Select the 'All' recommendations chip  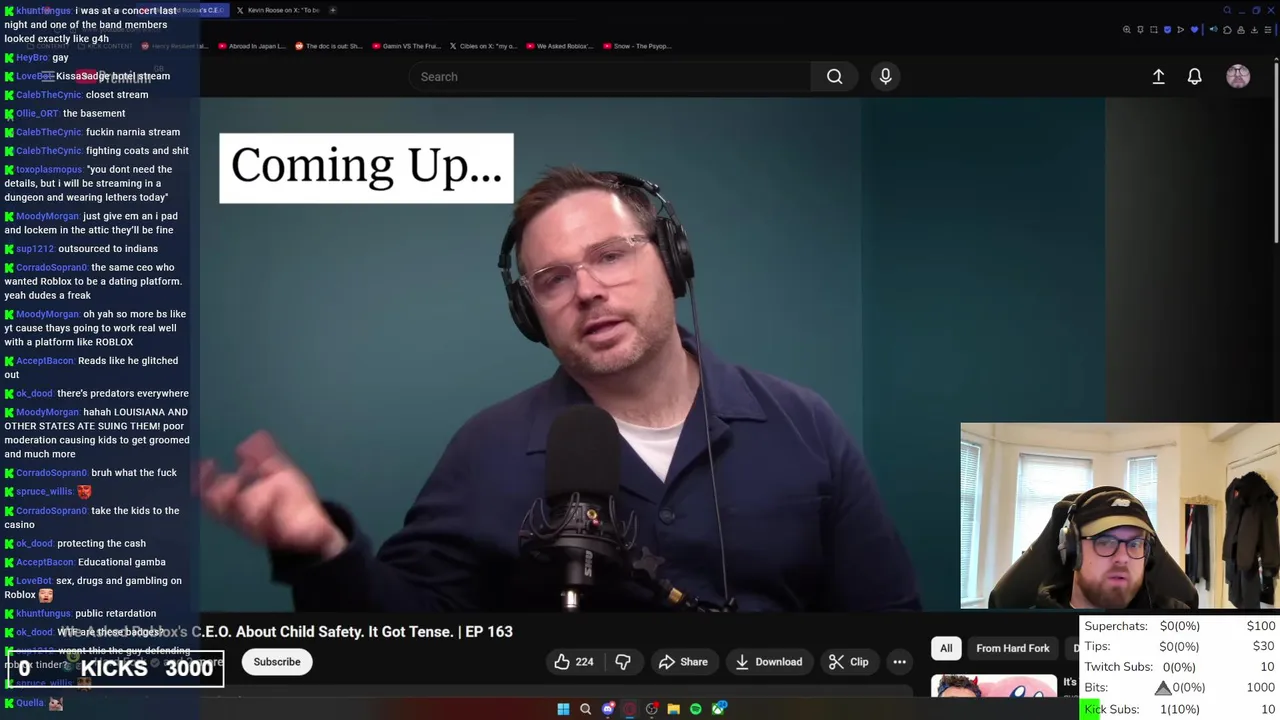[946, 648]
